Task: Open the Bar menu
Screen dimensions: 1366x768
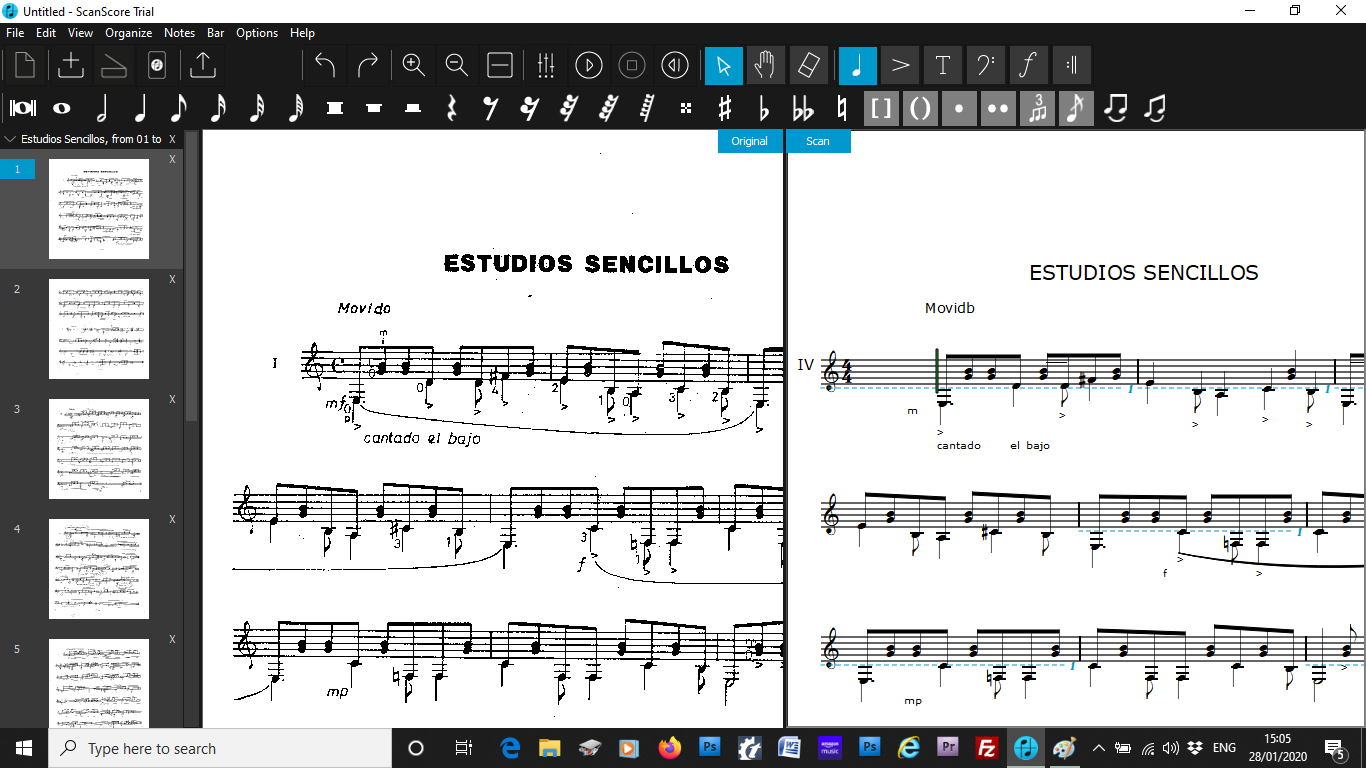Action: pos(216,33)
